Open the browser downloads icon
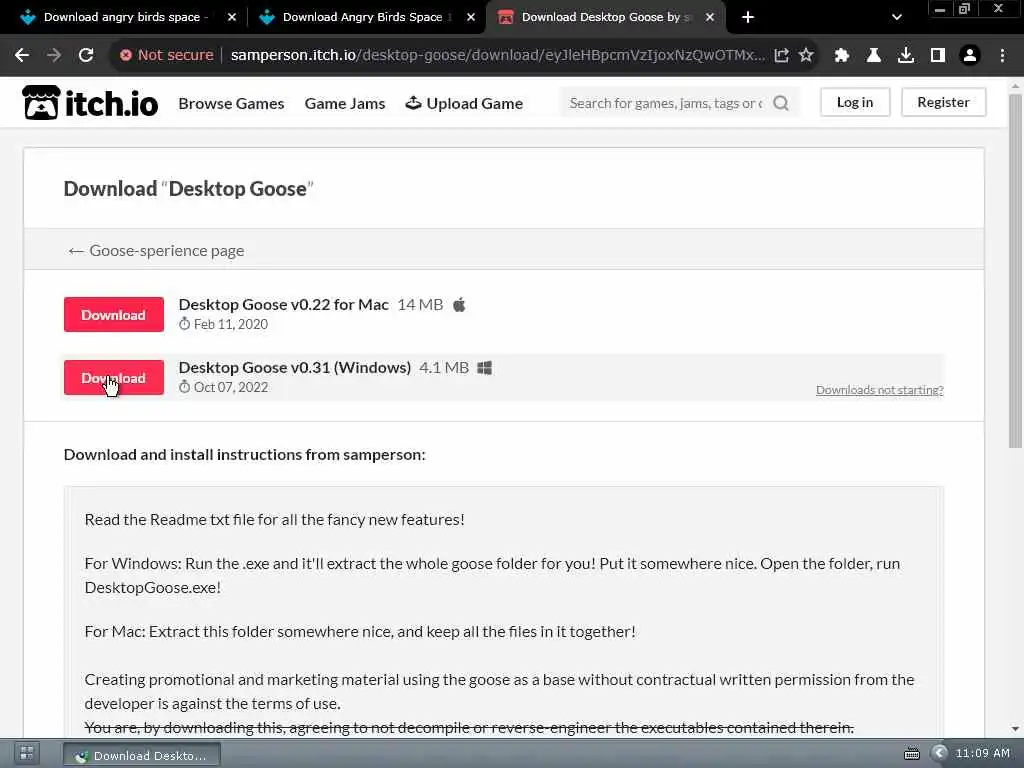Viewport: 1024px width, 768px height. click(x=906, y=56)
